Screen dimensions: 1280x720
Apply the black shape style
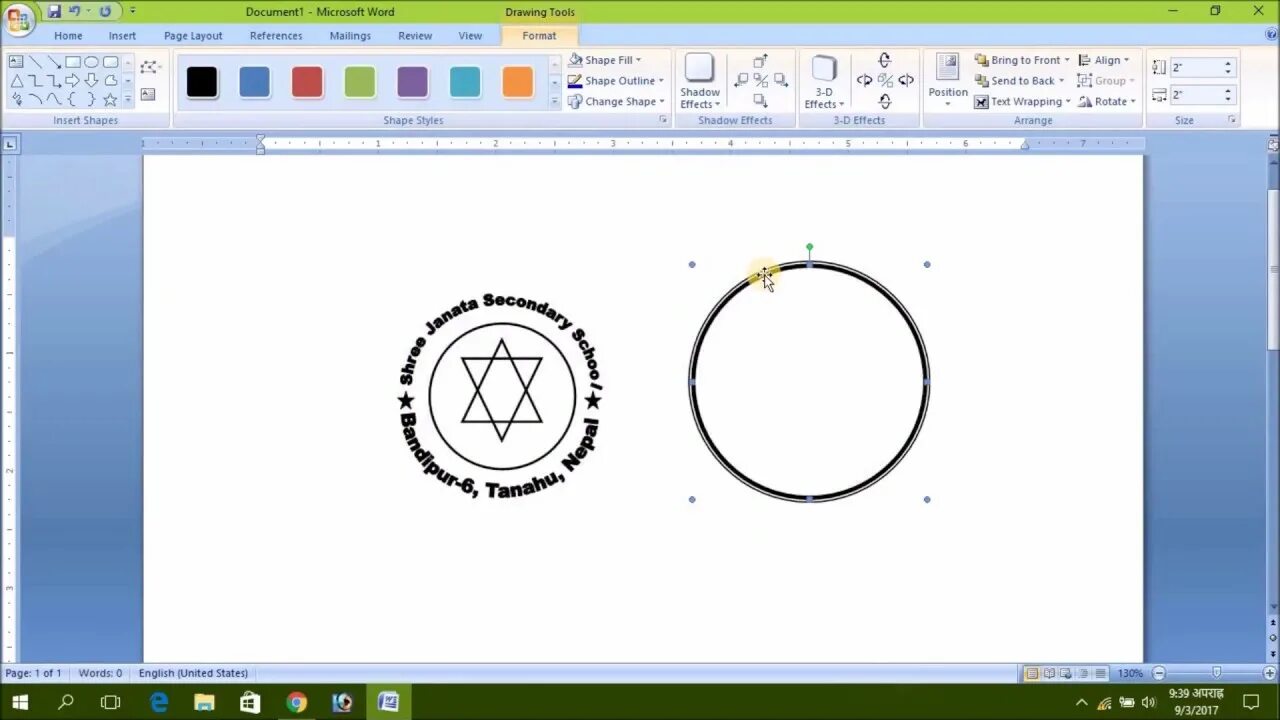201,82
